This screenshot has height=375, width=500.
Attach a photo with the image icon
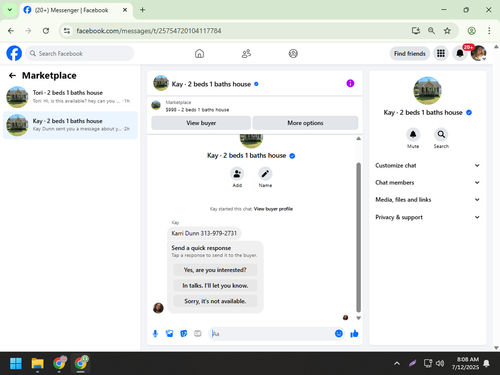pyautogui.click(x=169, y=334)
